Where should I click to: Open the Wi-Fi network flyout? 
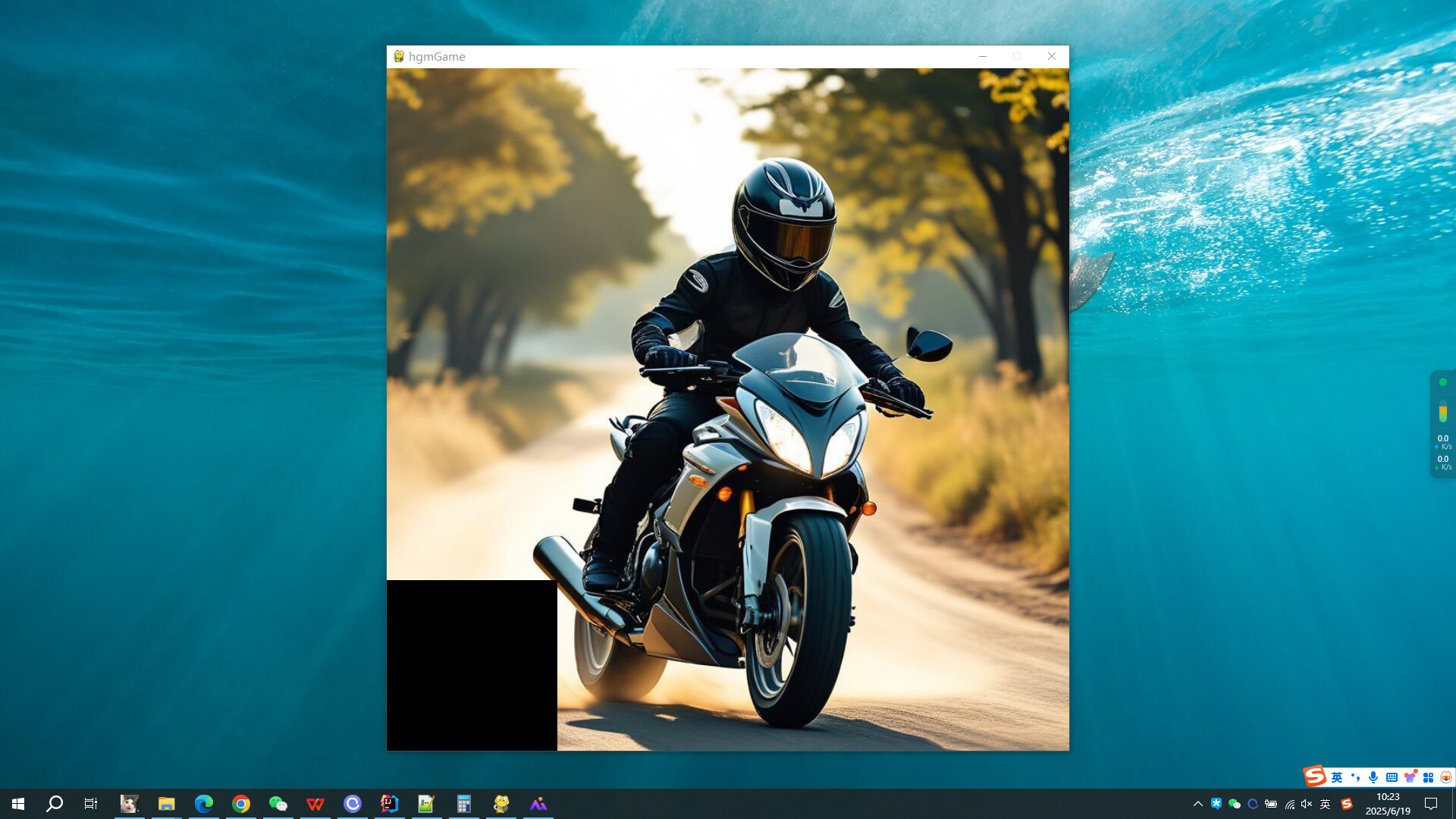[1289, 805]
